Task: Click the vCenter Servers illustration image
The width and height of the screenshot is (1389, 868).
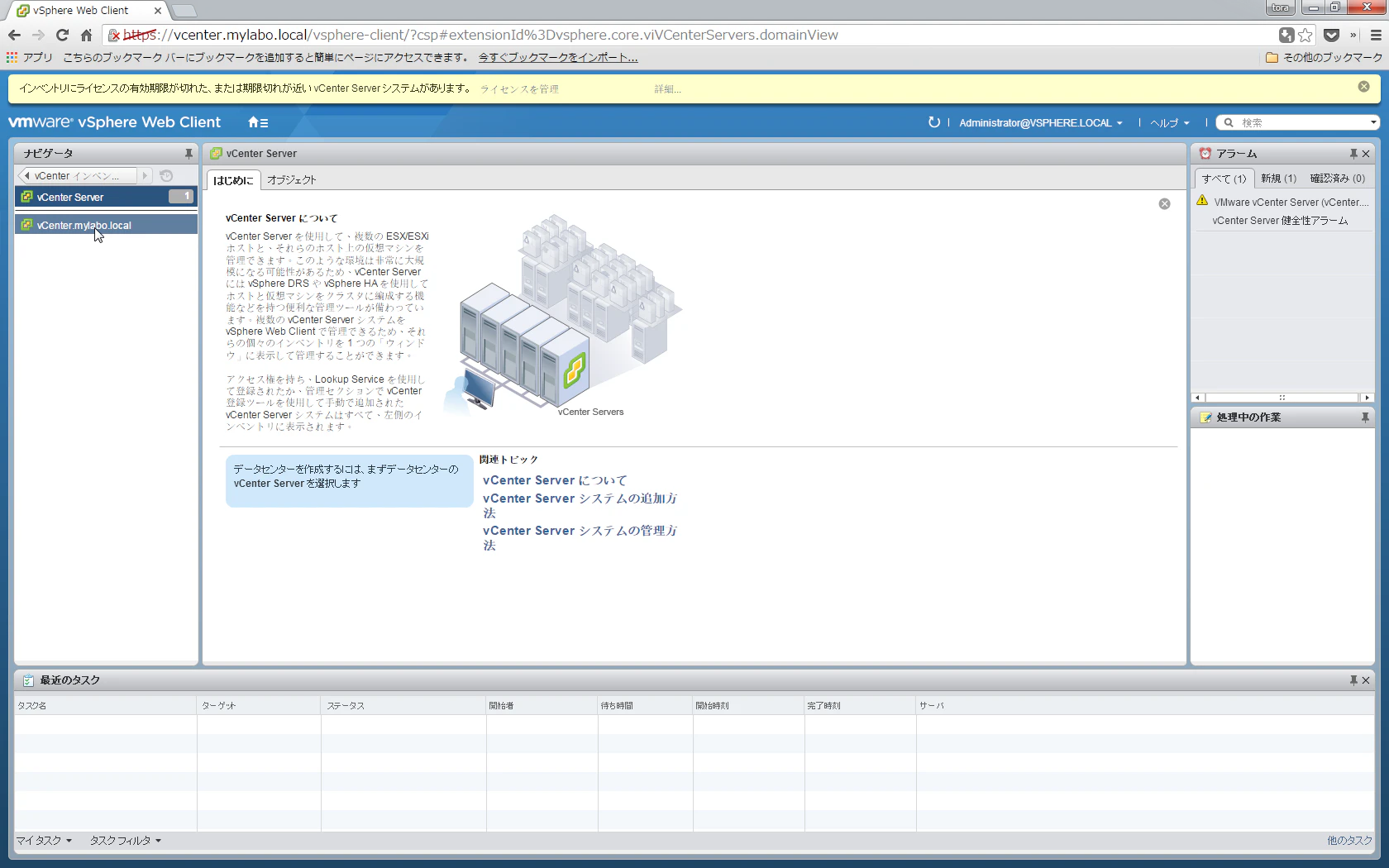Action: tap(564, 316)
